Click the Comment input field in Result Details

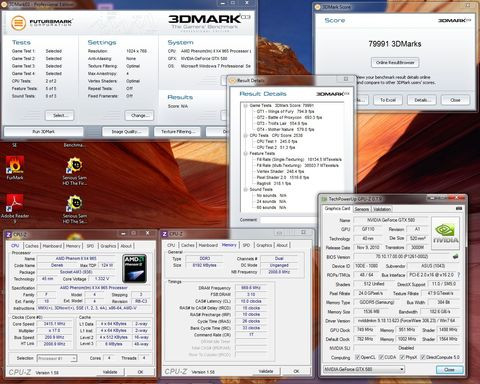[x=288, y=220]
